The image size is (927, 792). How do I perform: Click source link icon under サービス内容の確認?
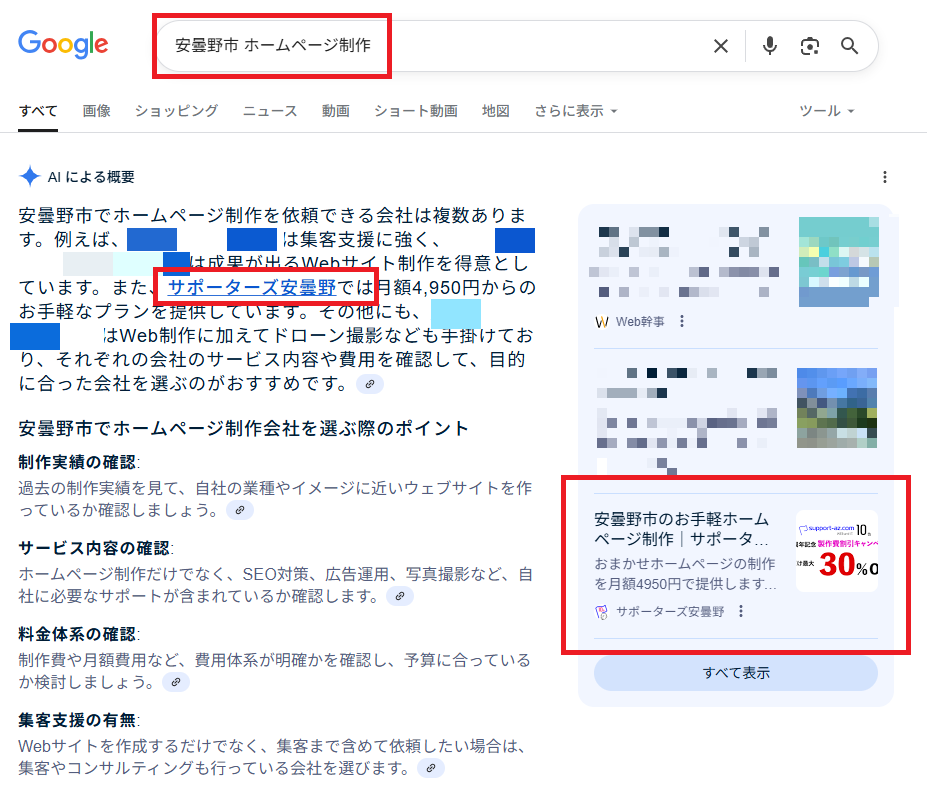400,596
